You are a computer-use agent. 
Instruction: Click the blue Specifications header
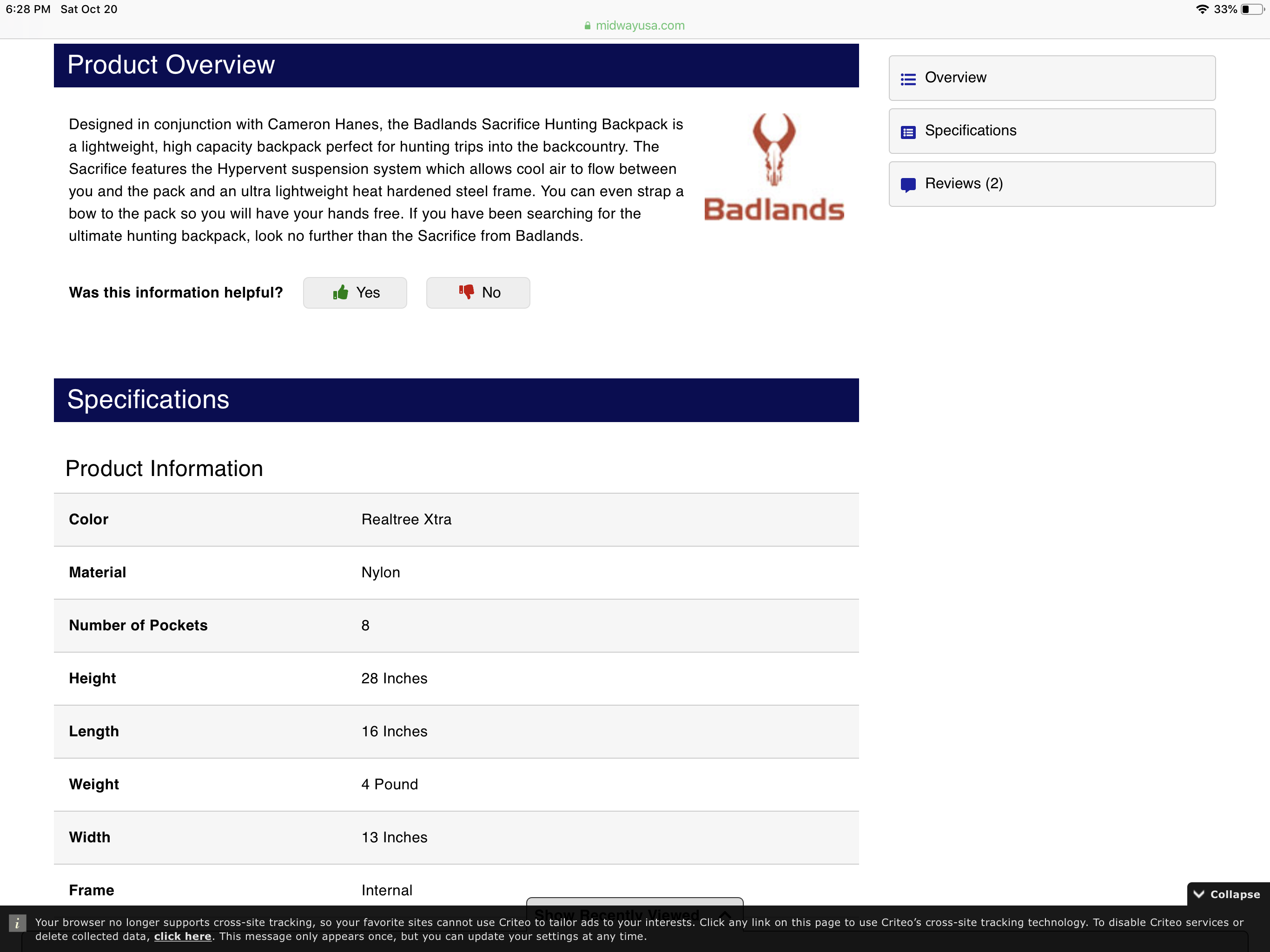[456, 400]
